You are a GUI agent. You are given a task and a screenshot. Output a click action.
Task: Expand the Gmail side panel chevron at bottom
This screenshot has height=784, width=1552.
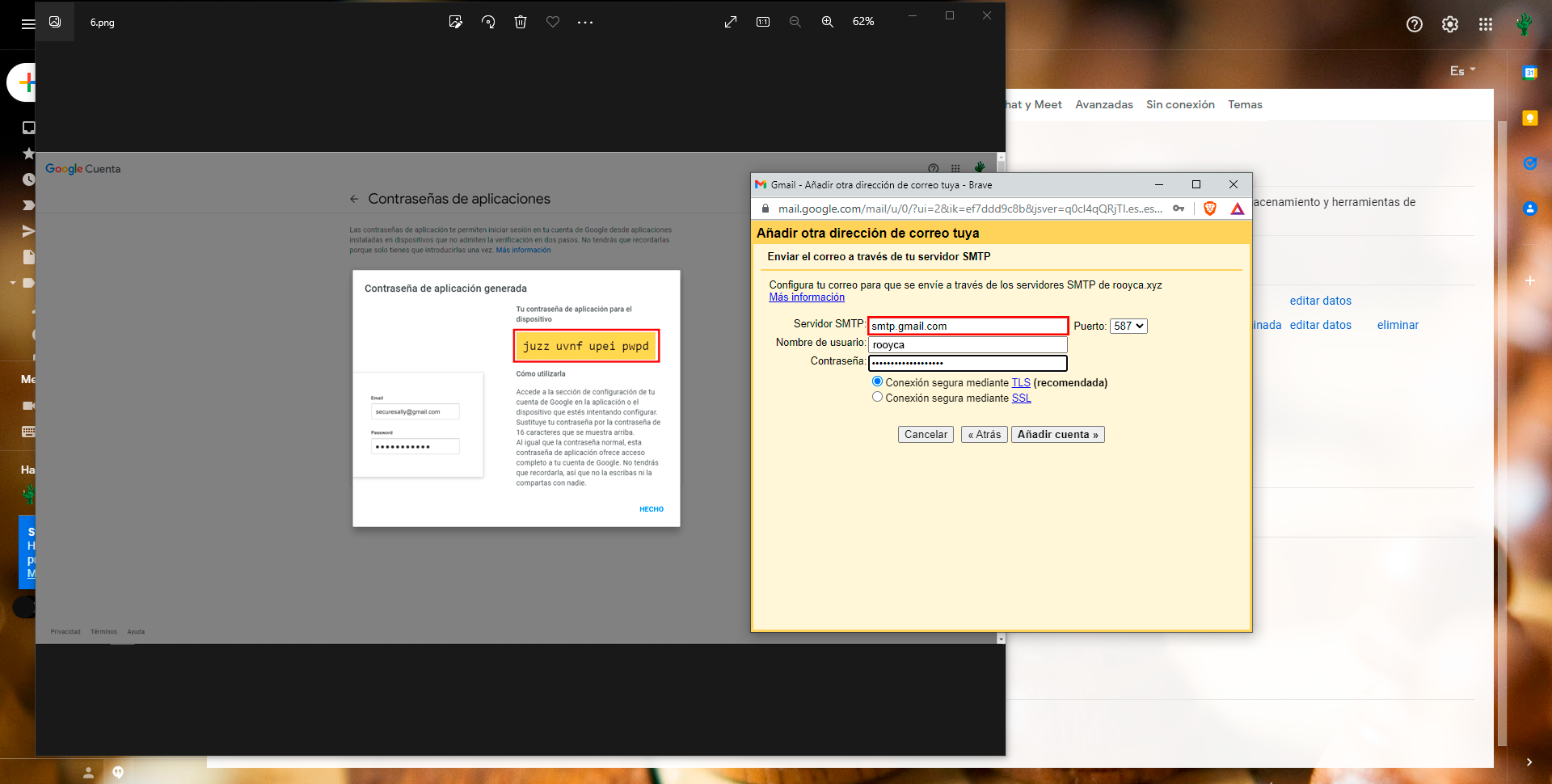1529,762
